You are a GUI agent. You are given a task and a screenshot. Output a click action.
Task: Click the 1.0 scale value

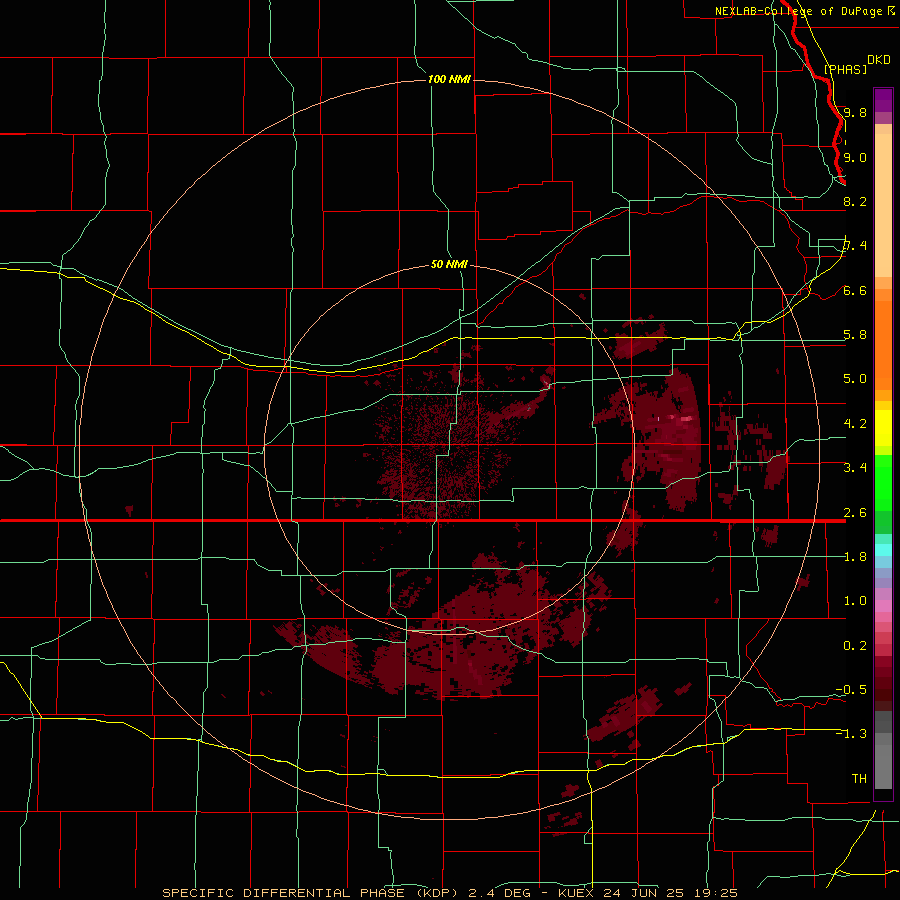pos(855,601)
